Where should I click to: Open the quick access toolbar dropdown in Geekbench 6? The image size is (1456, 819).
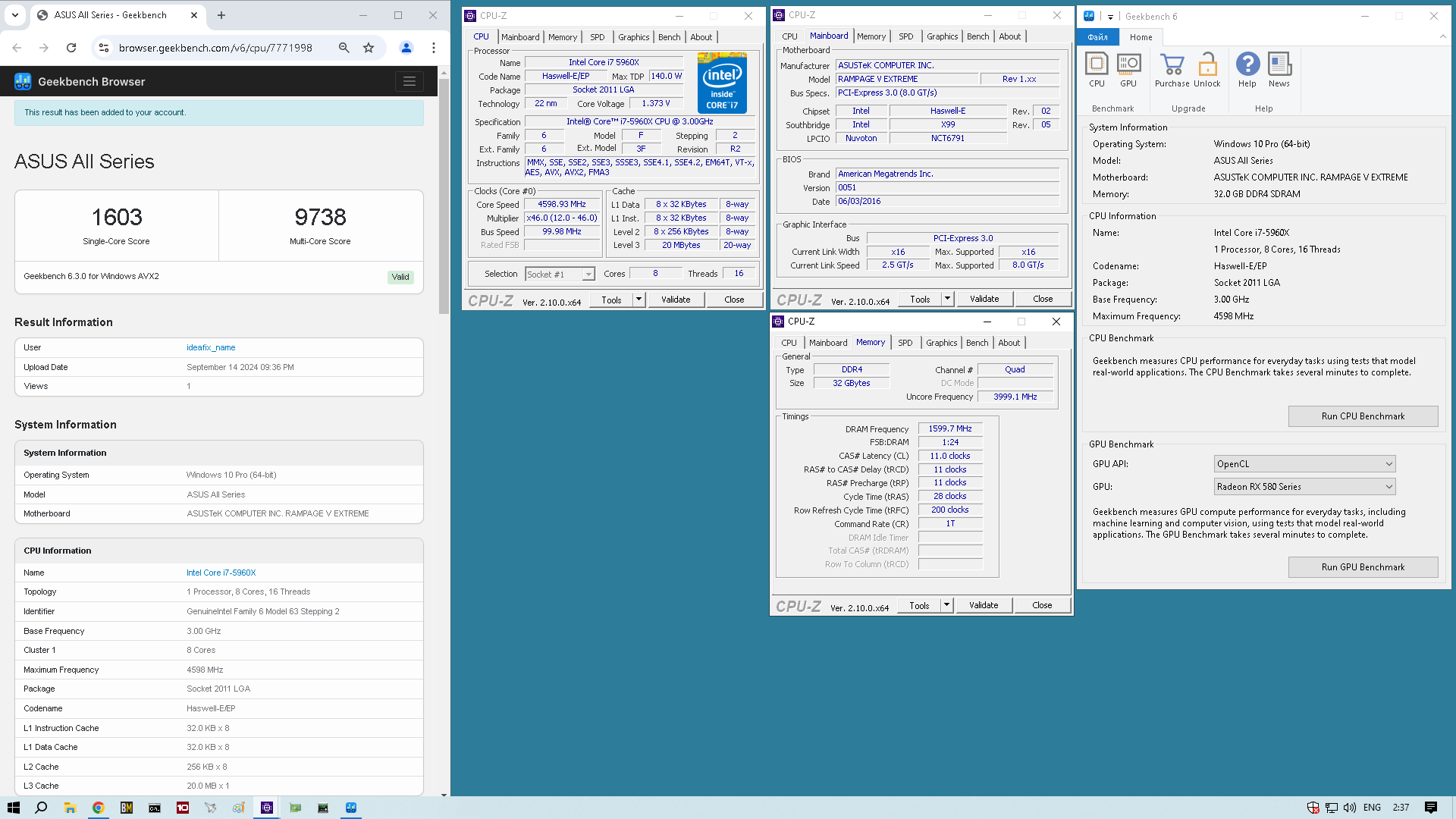[1110, 17]
